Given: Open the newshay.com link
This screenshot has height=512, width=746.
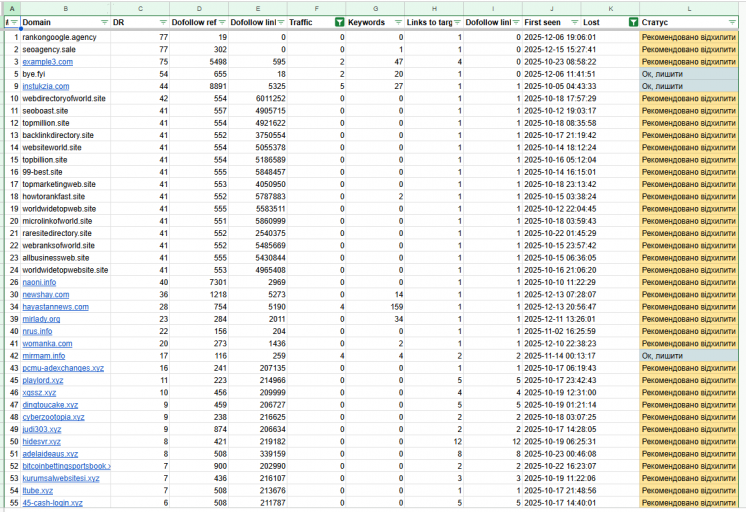Looking at the screenshot, I should 46,295.
